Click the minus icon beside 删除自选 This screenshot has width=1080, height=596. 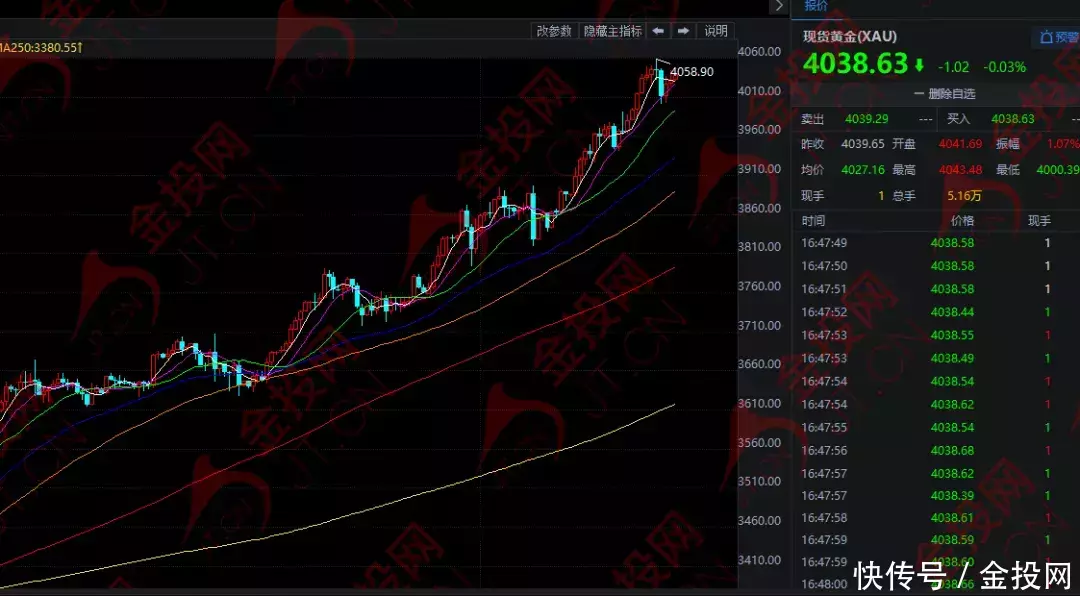pos(918,94)
